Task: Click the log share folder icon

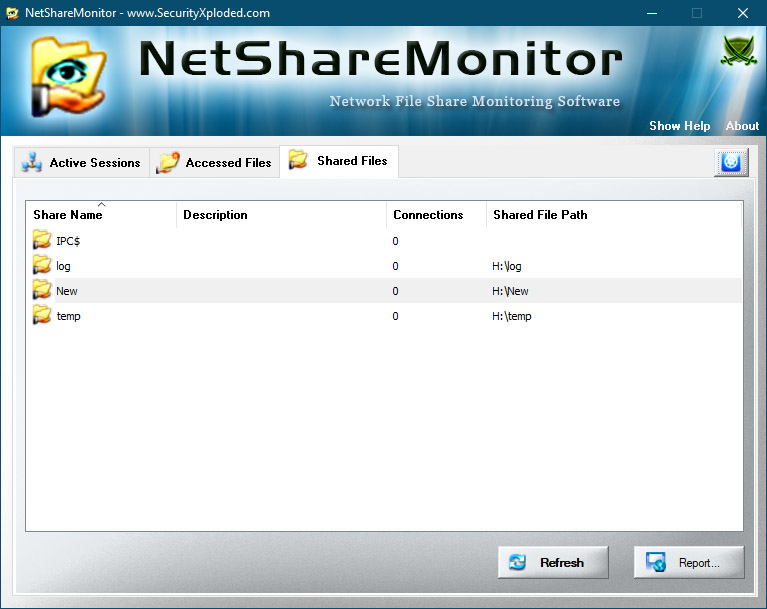Action: coord(42,265)
